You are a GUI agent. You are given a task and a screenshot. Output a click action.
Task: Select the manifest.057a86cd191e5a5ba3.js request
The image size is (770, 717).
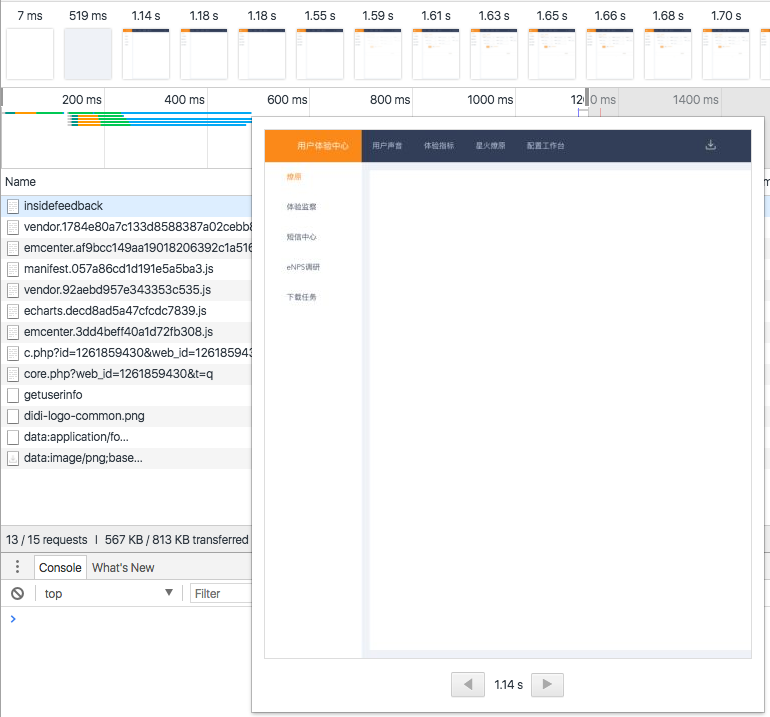(x=118, y=269)
